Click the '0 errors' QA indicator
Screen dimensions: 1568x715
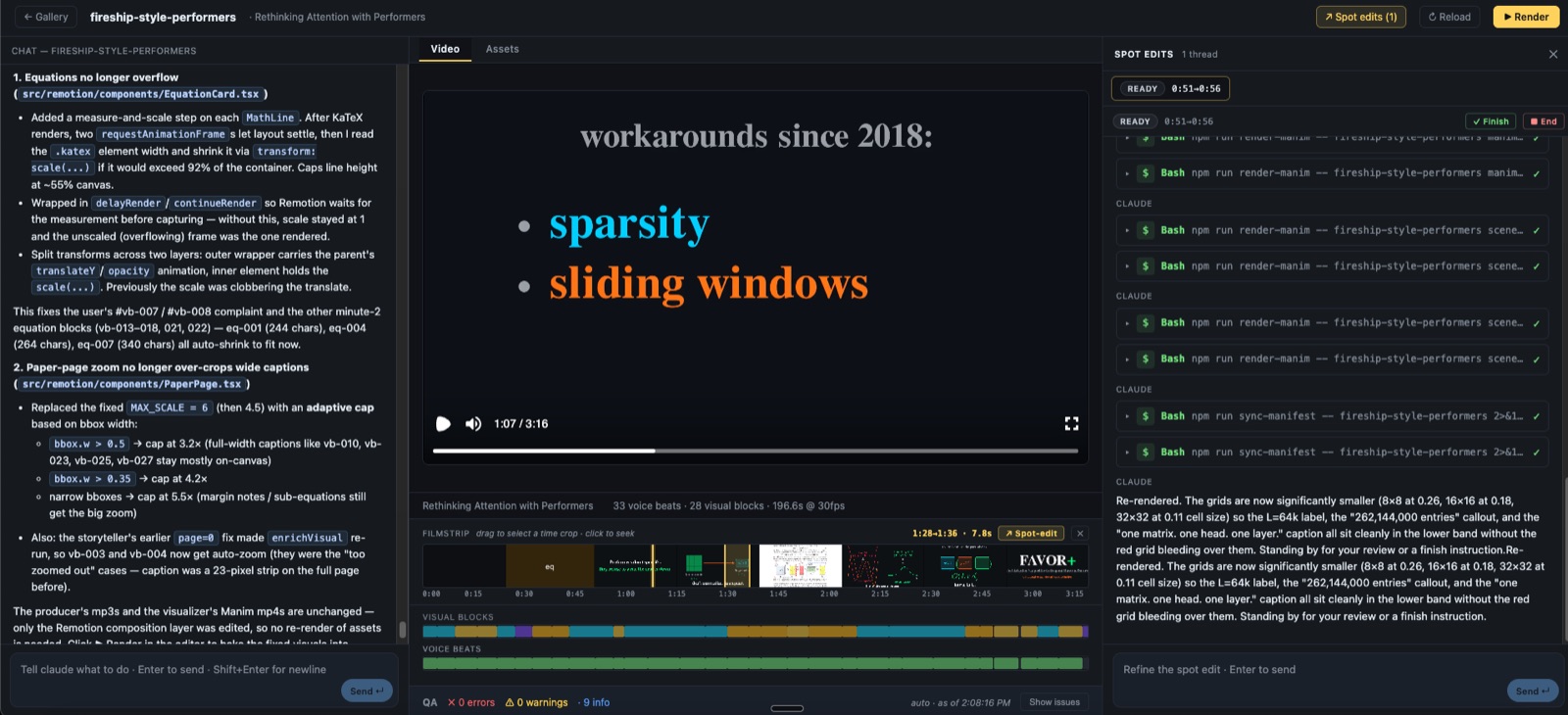coord(471,702)
